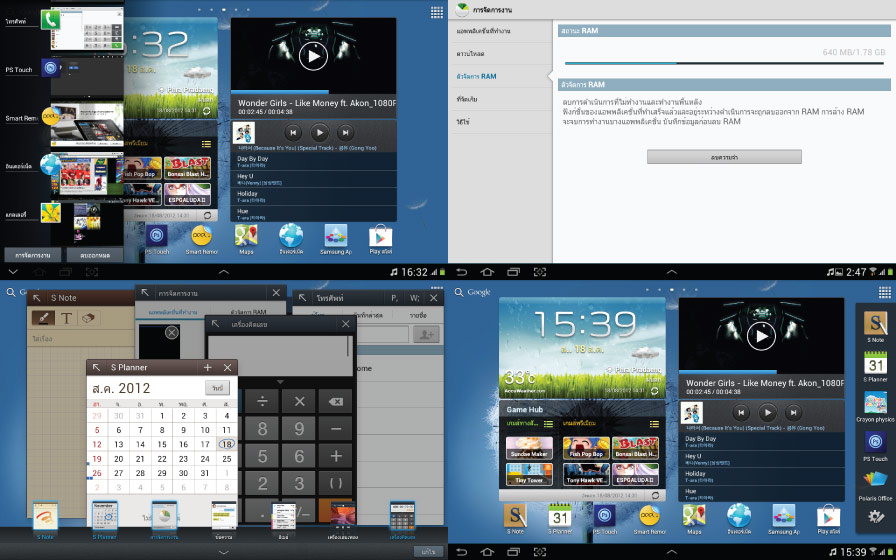
Task: Add a new event with S Planner plus icon
Action: (207, 367)
